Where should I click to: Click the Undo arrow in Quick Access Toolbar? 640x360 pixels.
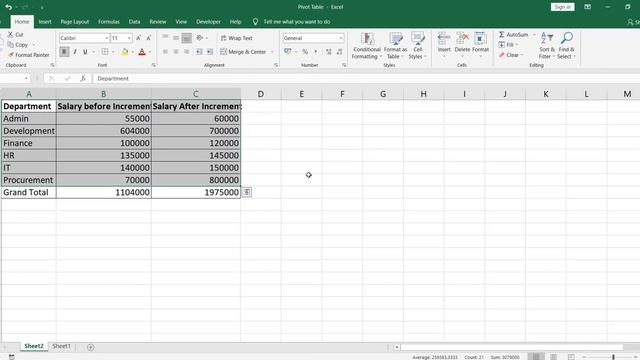pos(9,7)
